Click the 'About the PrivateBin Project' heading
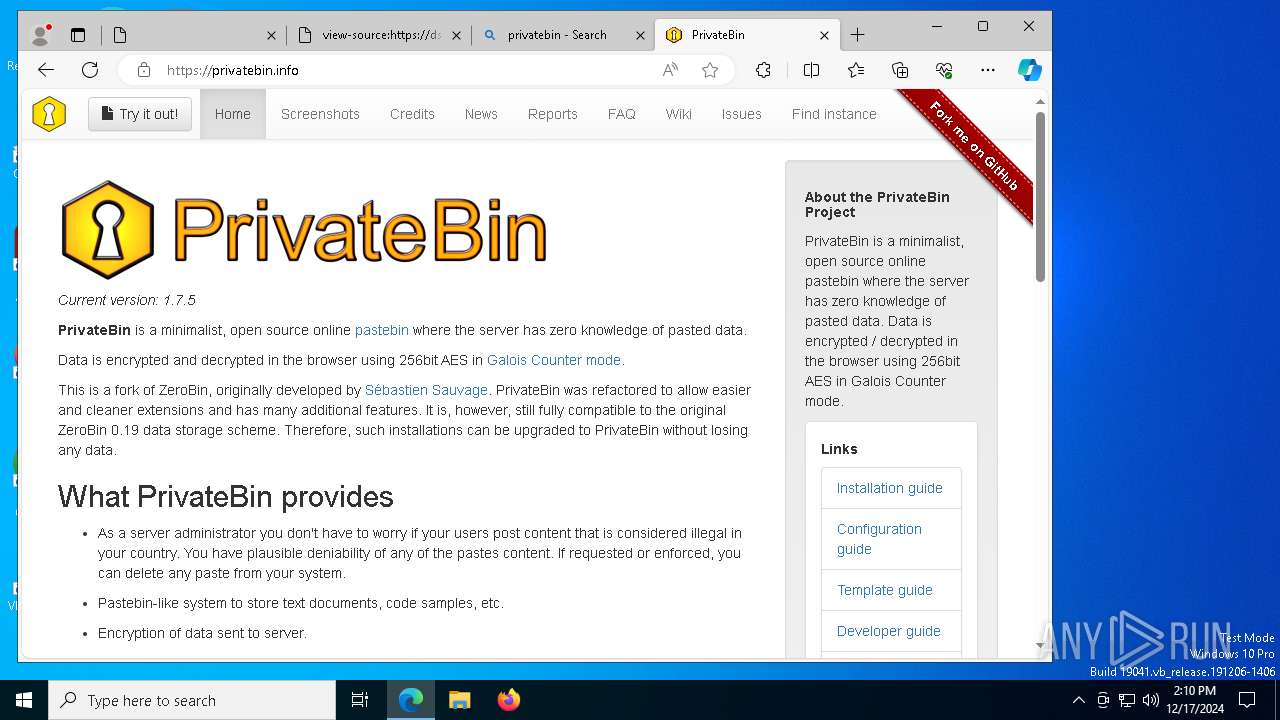This screenshot has width=1280, height=720. pyautogui.click(x=877, y=204)
